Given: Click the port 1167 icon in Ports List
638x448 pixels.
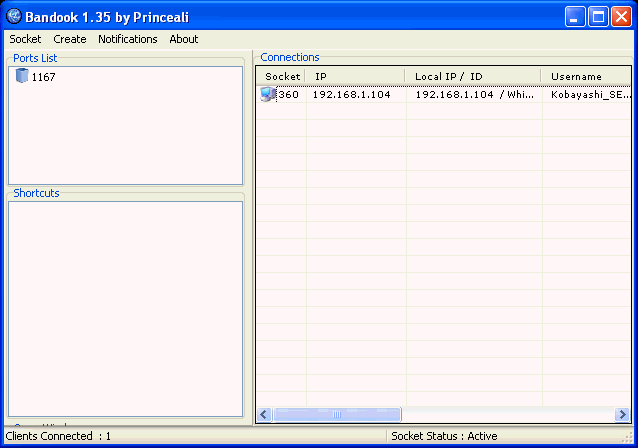Looking at the screenshot, I should [x=22, y=77].
